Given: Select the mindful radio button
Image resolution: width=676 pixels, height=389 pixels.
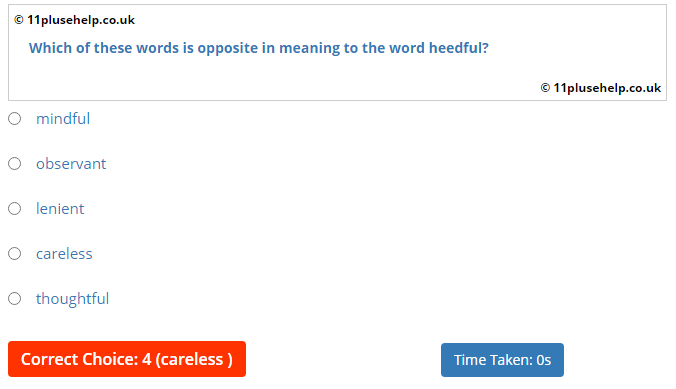Looking at the screenshot, I should [x=15, y=119].
